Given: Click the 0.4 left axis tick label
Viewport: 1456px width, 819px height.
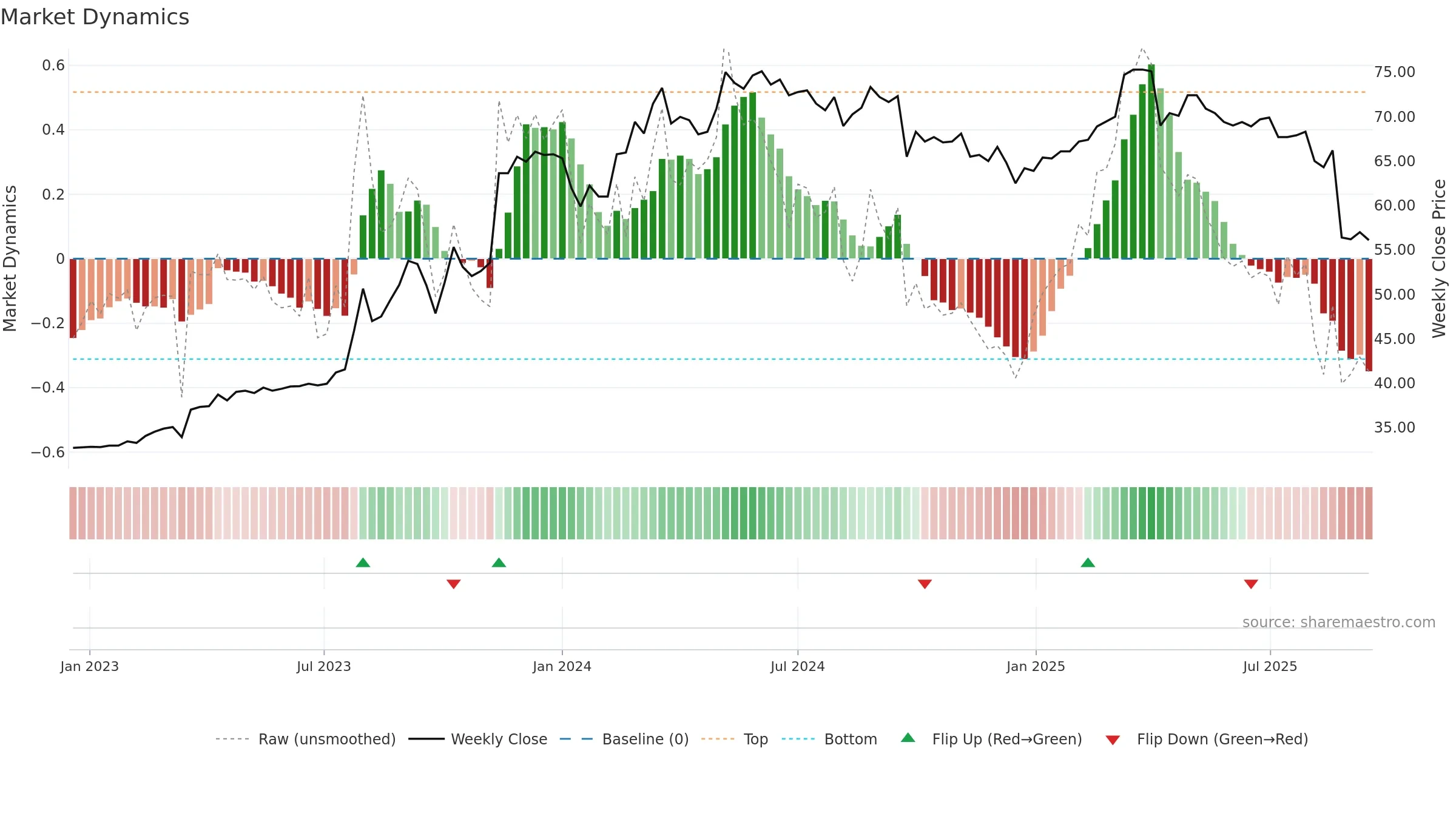Looking at the screenshot, I should pyautogui.click(x=53, y=130).
